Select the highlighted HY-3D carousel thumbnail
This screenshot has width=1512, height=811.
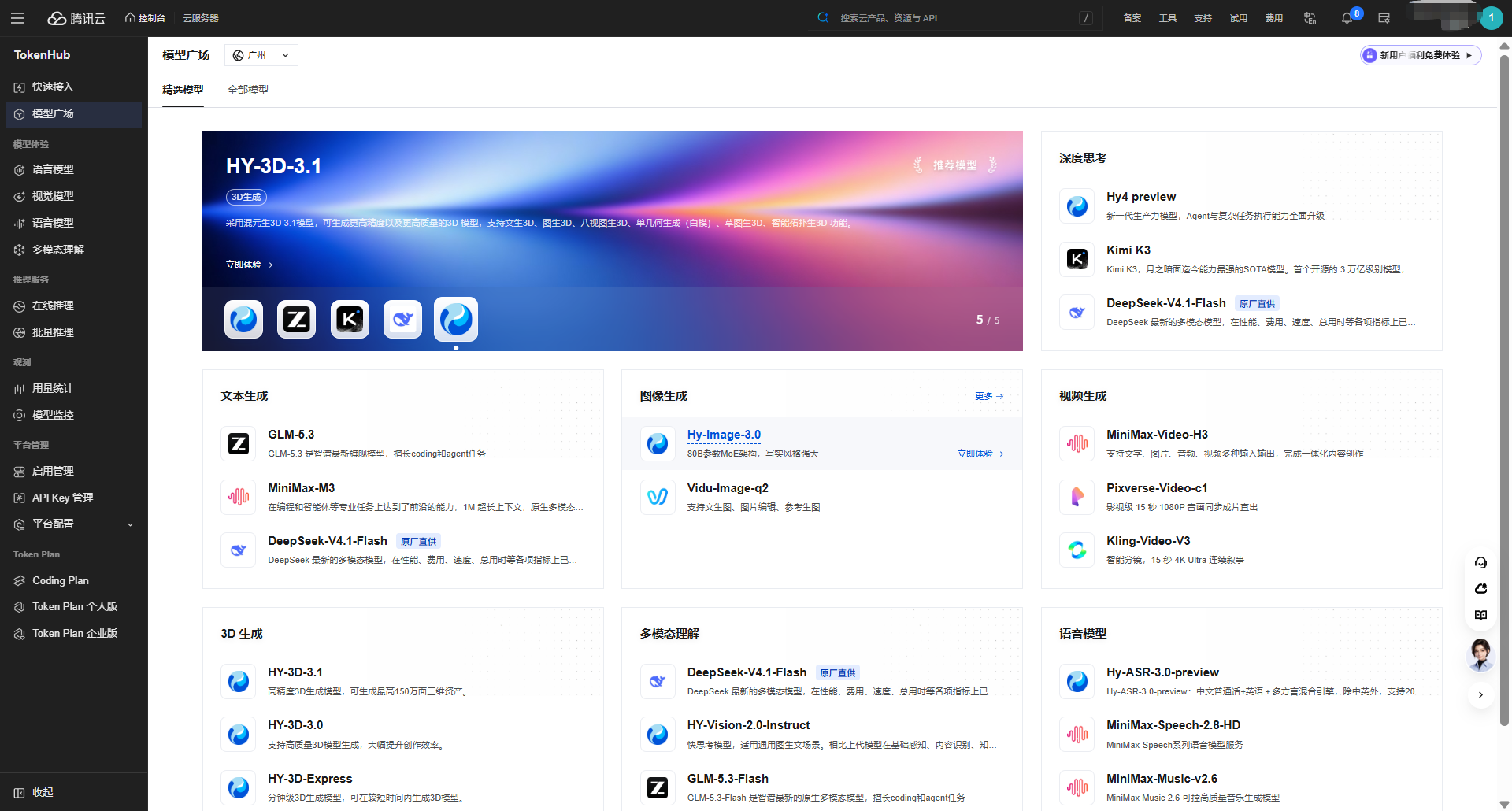click(x=456, y=319)
